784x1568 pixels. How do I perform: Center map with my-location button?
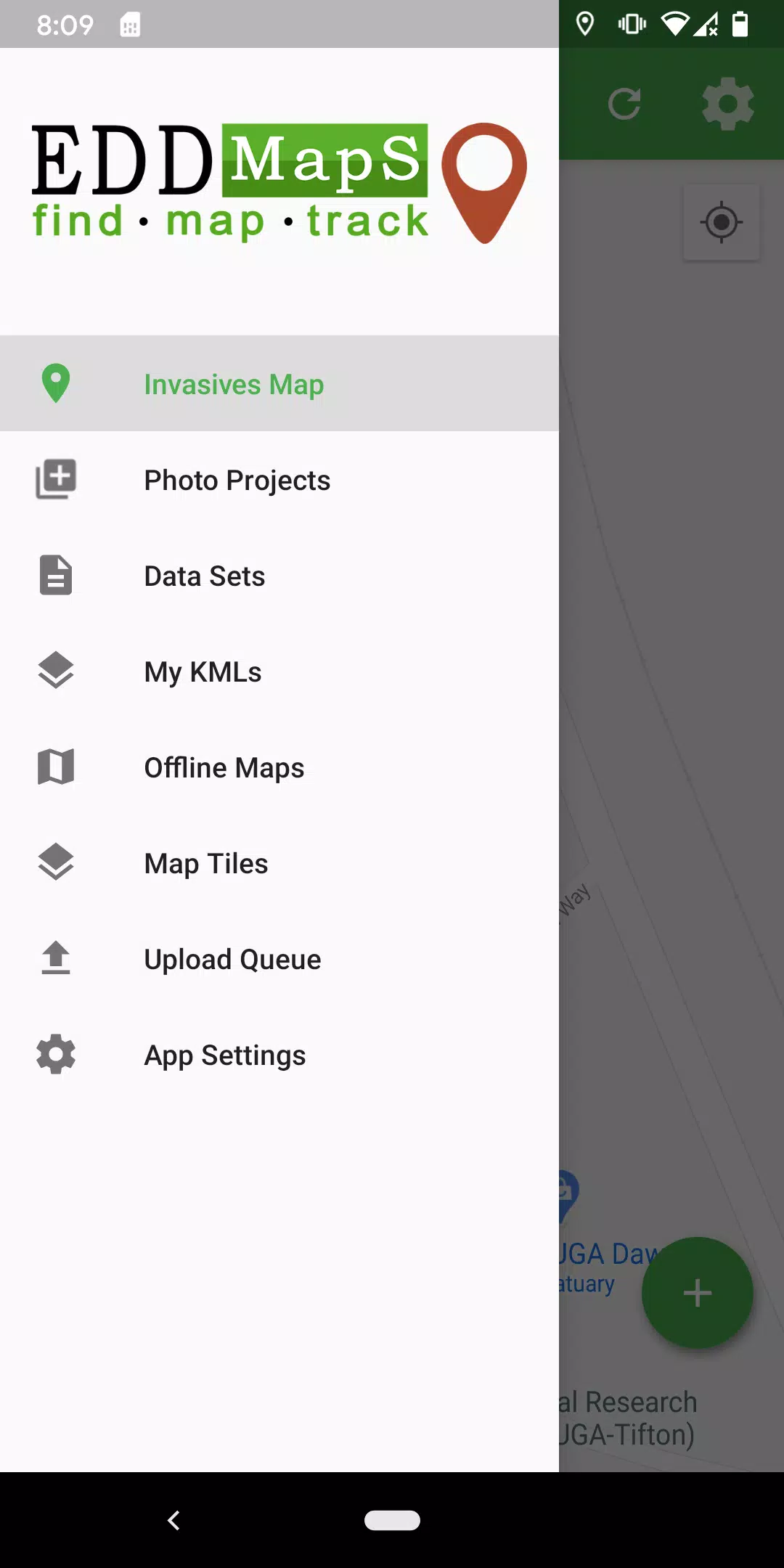(x=722, y=222)
